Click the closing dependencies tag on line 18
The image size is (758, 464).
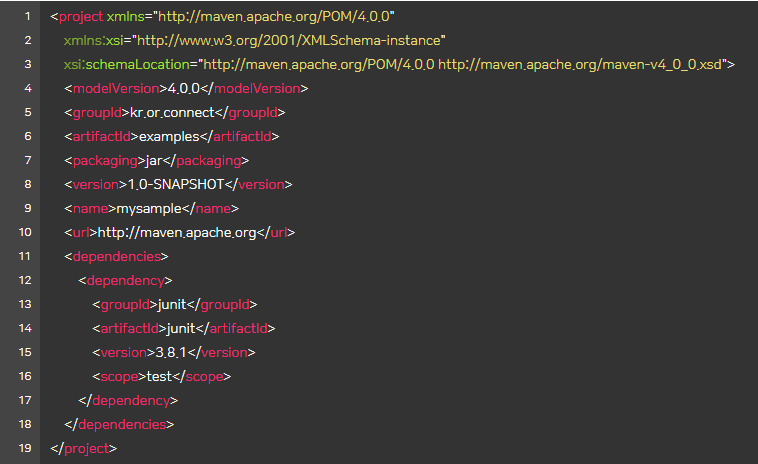pos(119,424)
